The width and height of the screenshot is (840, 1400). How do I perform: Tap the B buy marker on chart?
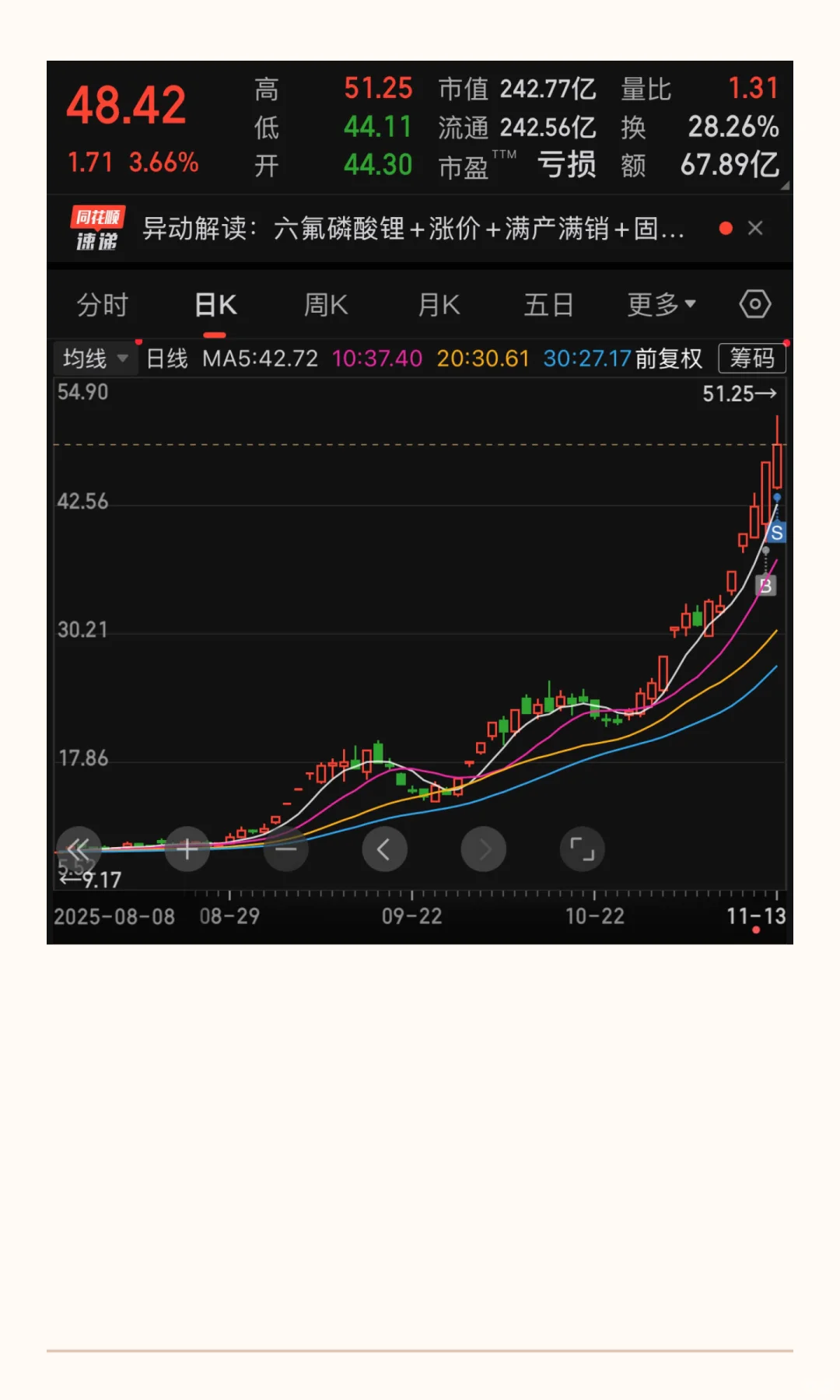[x=765, y=586]
